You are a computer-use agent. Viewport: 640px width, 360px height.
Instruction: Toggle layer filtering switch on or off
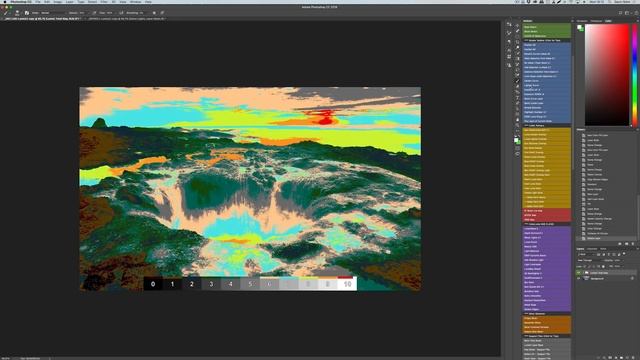[x=624, y=253]
